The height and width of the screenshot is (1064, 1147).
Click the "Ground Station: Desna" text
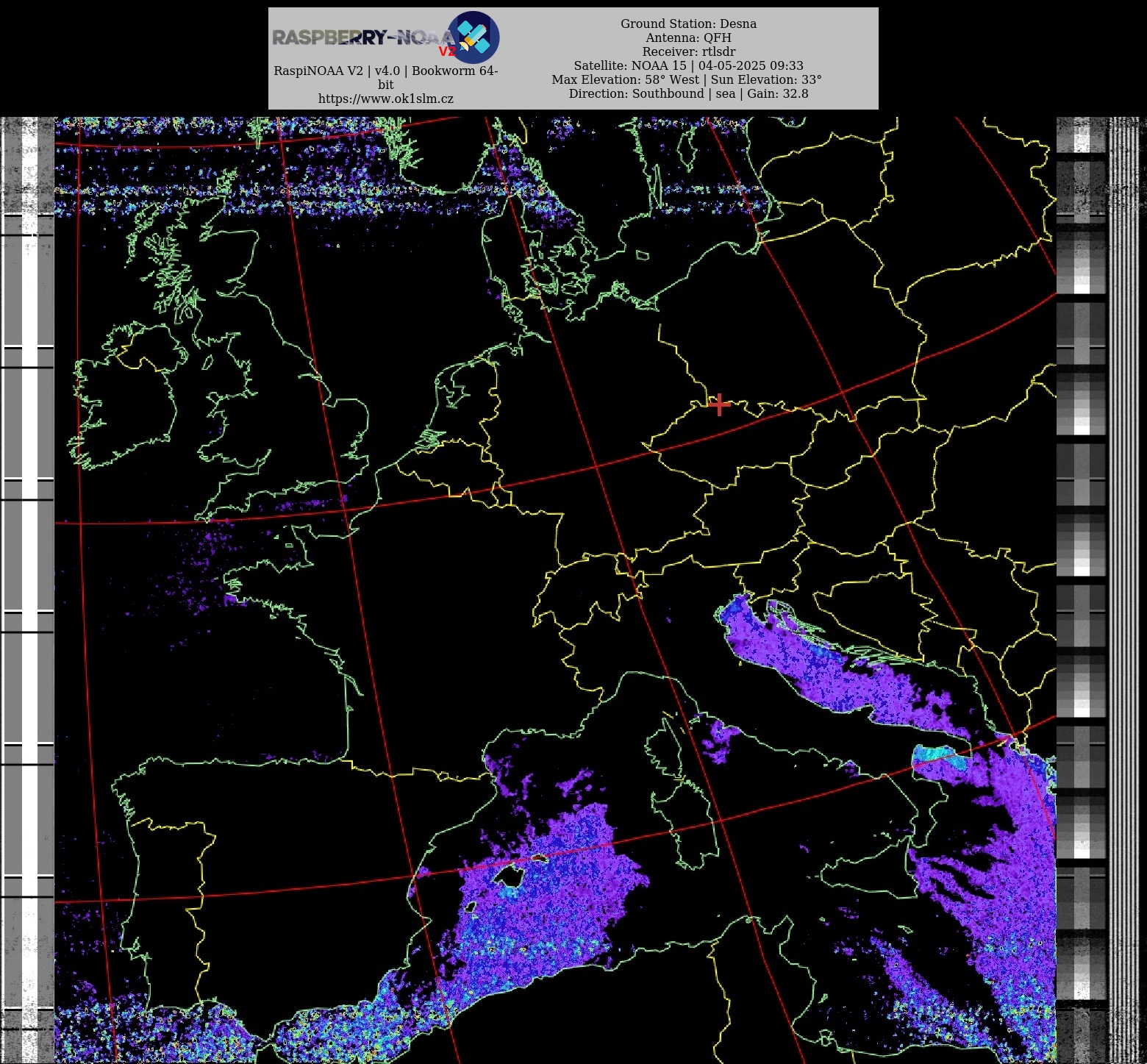coord(688,24)
